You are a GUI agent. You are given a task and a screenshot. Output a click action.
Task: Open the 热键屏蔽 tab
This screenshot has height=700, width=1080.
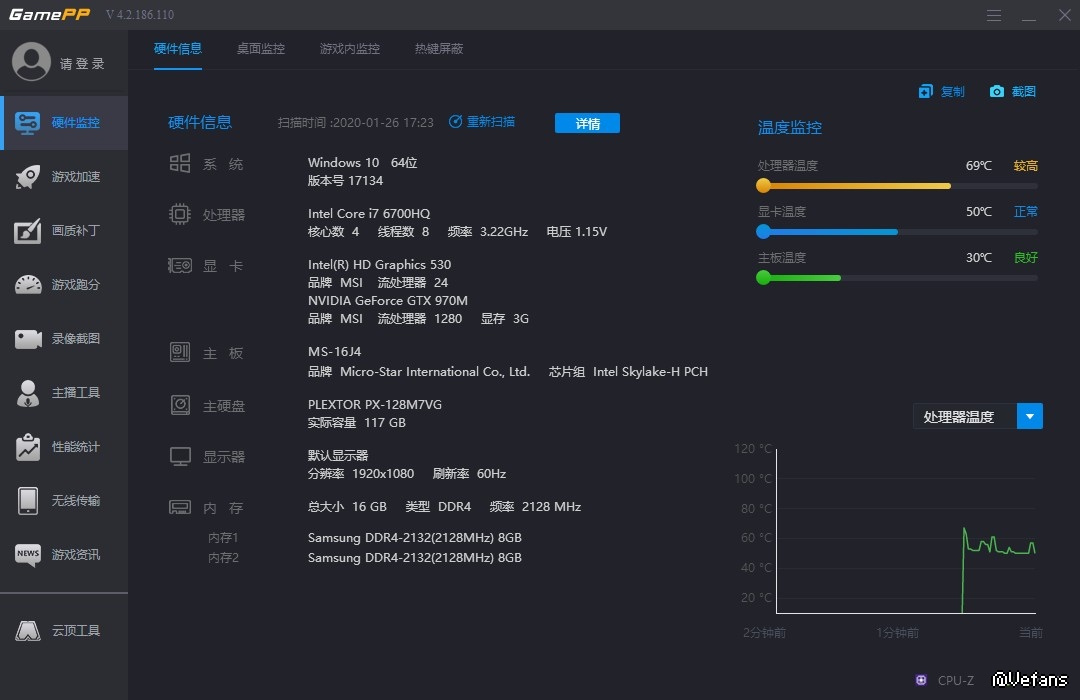[x=439, y=49]
